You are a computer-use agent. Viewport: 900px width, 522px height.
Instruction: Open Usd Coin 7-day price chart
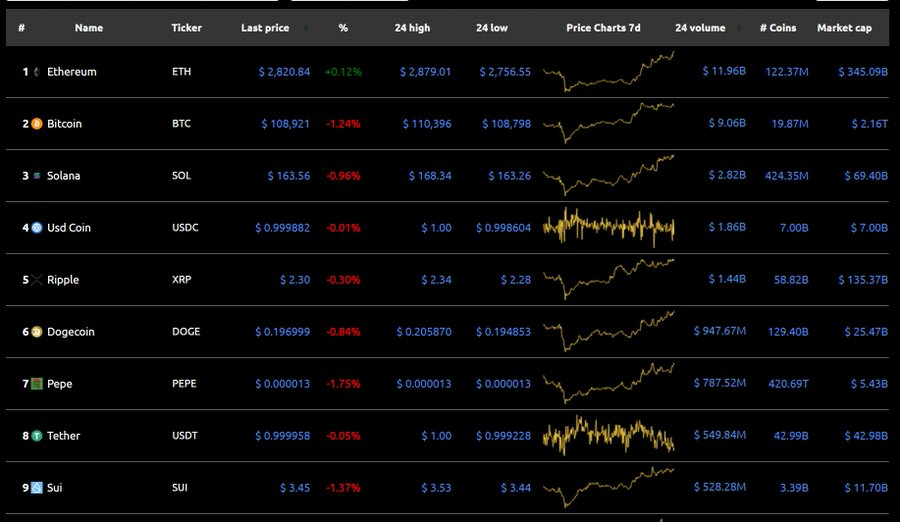[608, 227]
